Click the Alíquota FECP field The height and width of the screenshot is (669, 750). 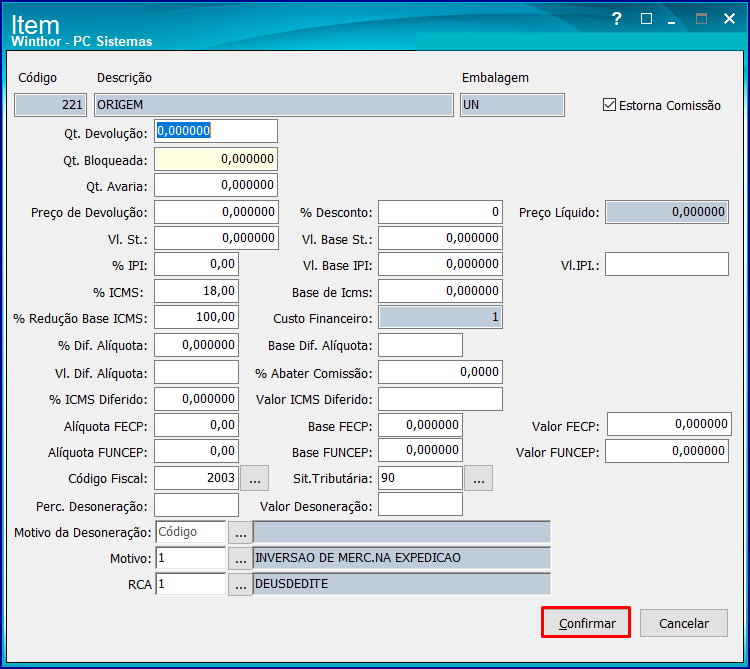click(196, 425)
